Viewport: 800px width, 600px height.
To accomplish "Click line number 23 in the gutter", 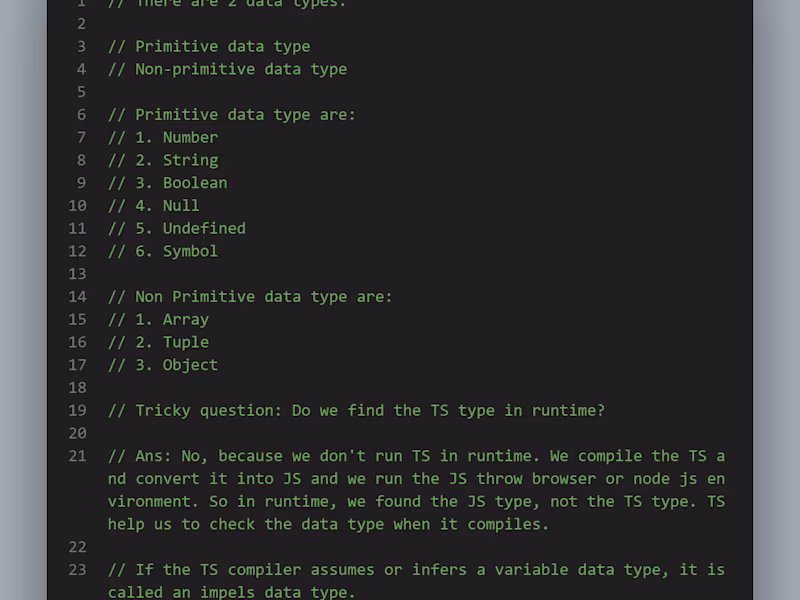I will click(77, 570).
